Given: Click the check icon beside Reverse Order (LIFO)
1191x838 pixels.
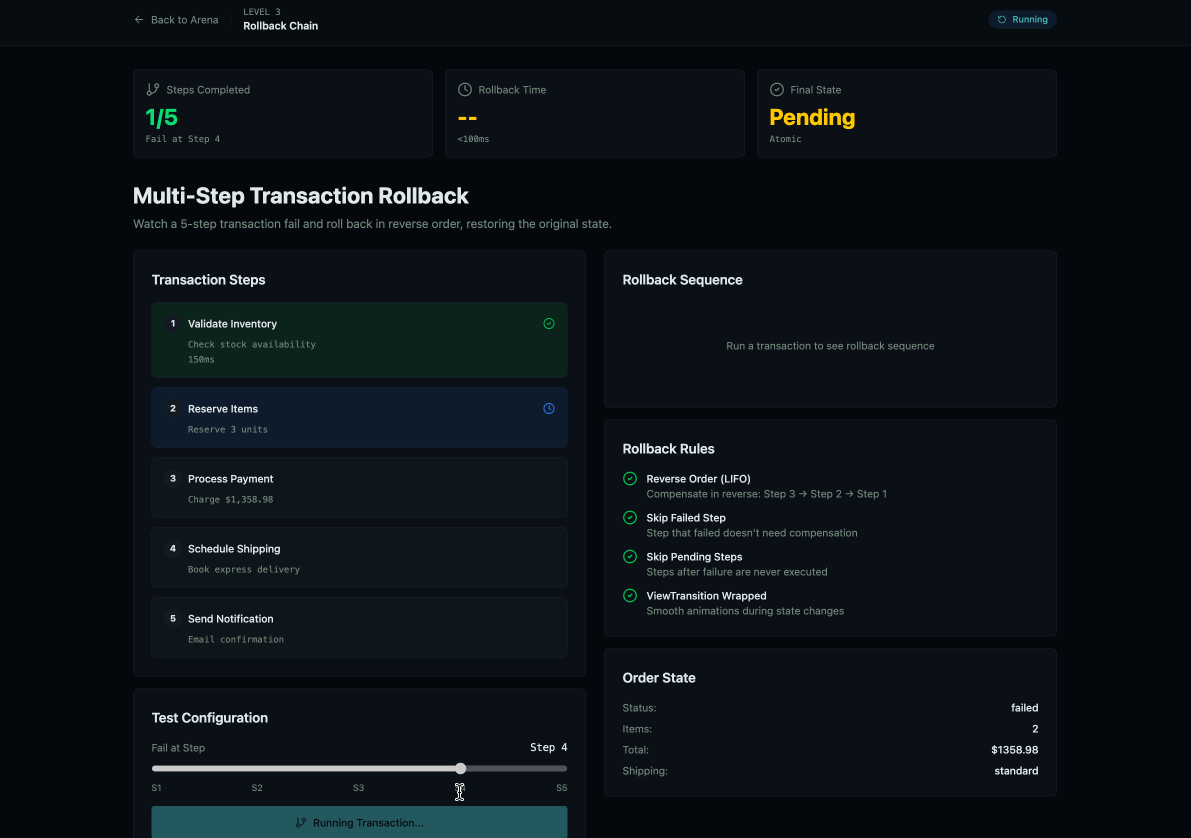Looking at the screenshot, I should point(630,479).
